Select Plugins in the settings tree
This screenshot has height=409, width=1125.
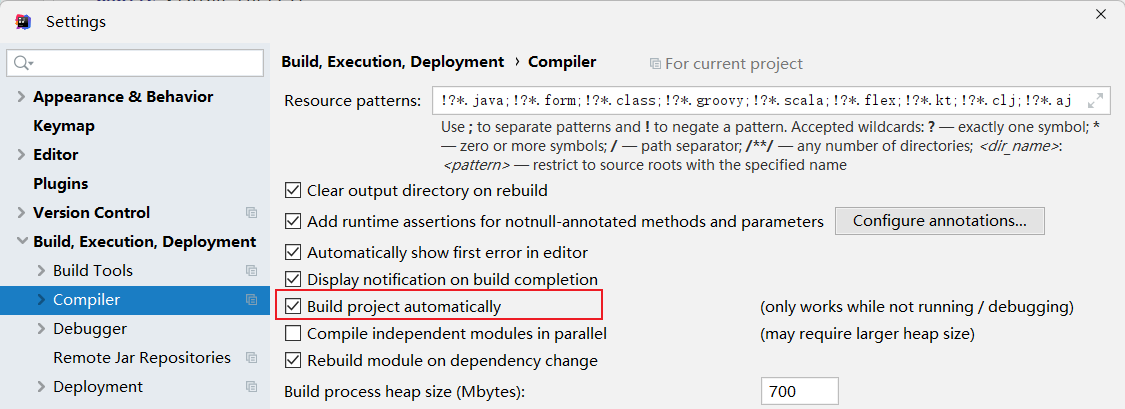tap(60, 184)
